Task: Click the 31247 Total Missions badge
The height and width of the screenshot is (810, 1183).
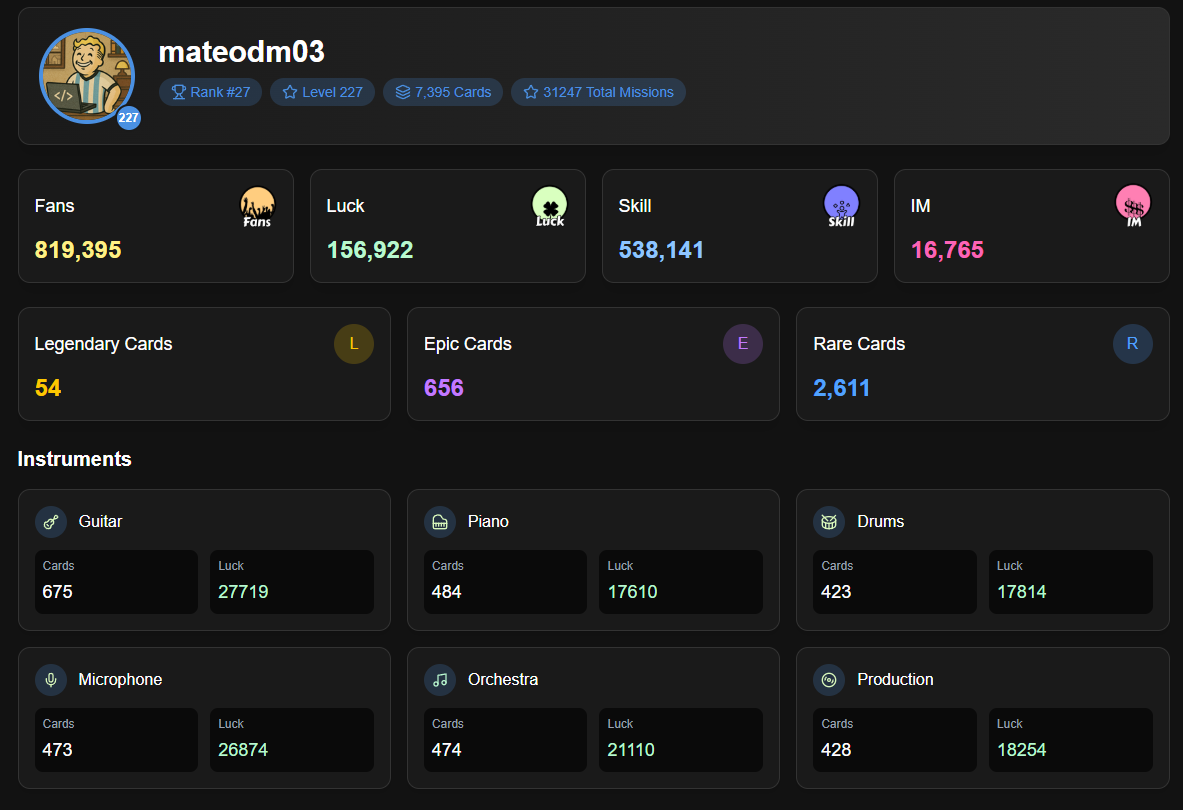Action: coord(598,92)
